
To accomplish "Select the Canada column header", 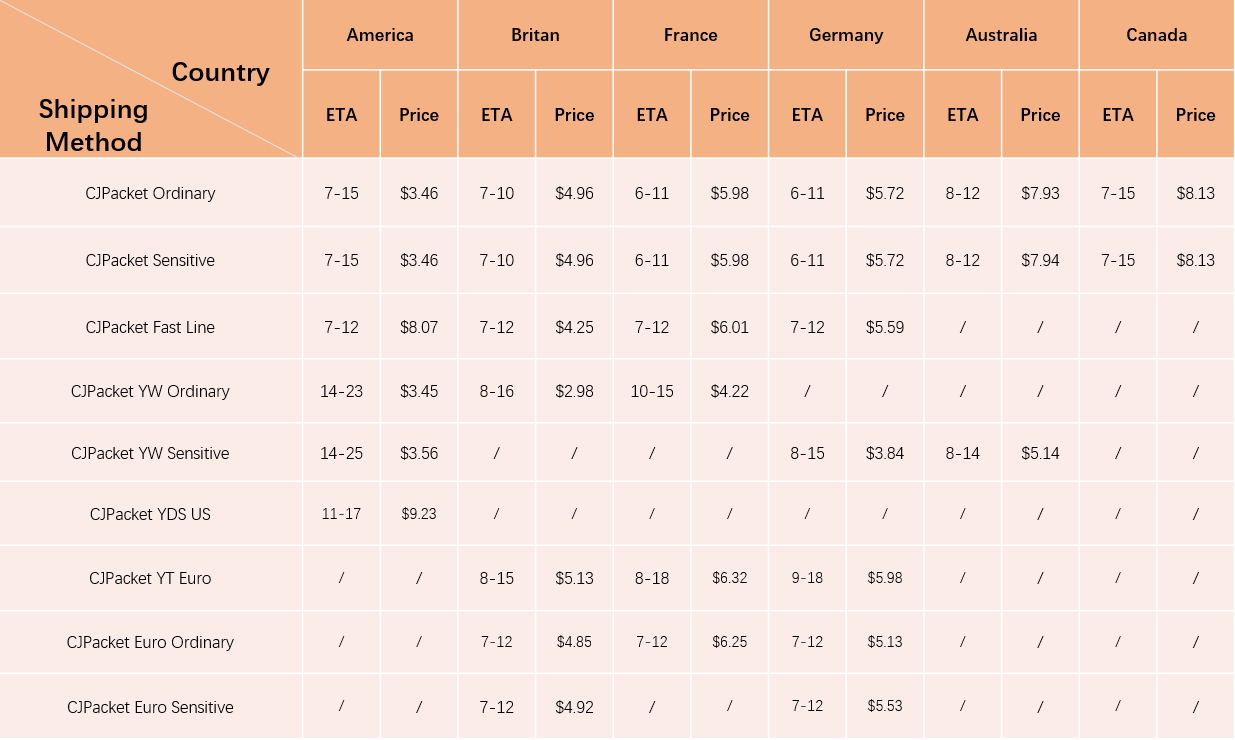I will tap(1156, 35).
